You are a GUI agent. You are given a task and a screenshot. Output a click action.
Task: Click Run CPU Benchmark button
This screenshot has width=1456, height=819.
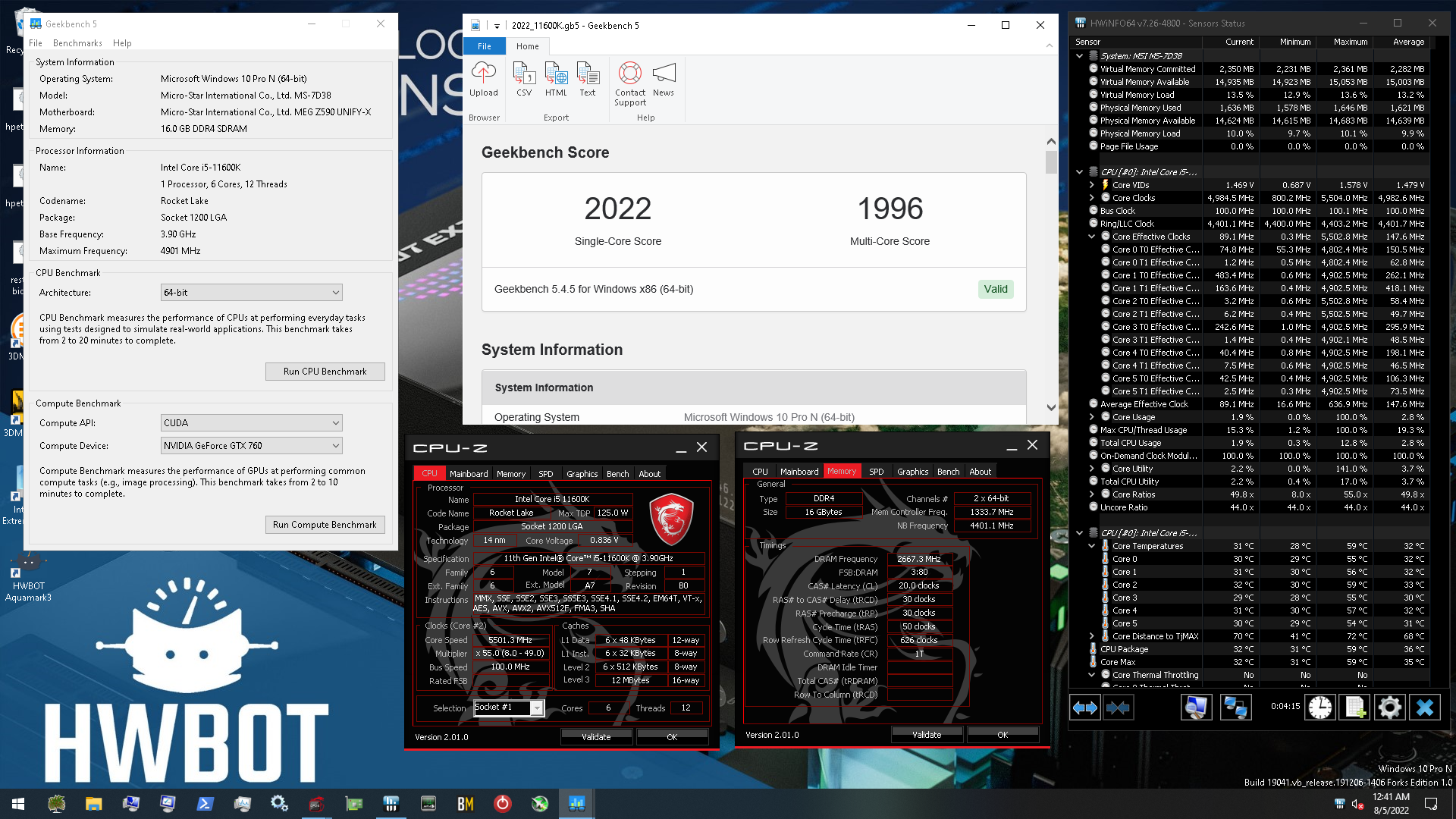coord(325,372)
